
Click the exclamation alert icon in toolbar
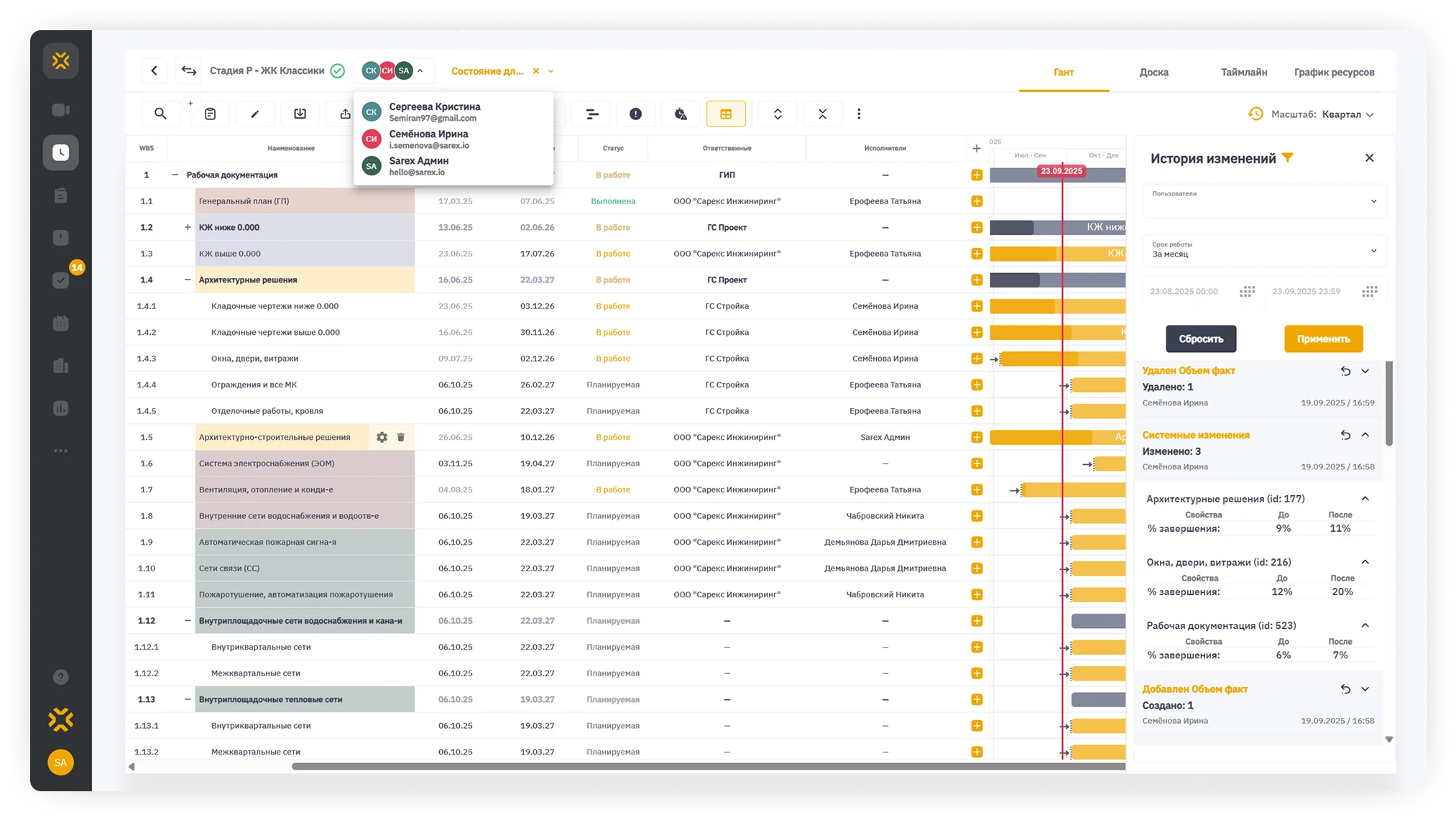coord(635,114)
